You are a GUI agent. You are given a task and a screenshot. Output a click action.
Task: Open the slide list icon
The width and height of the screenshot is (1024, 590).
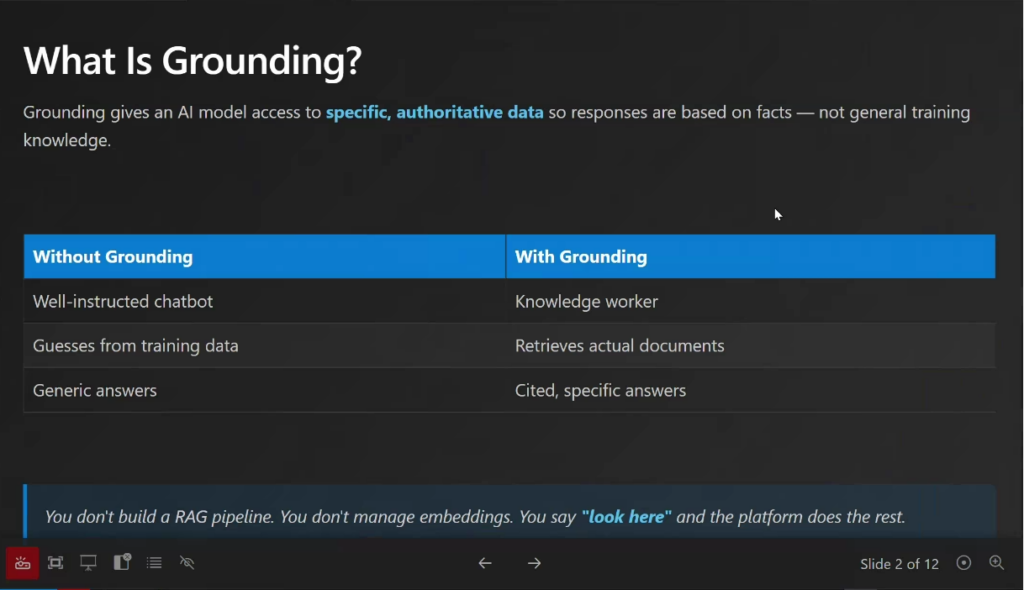click(154, 563)
